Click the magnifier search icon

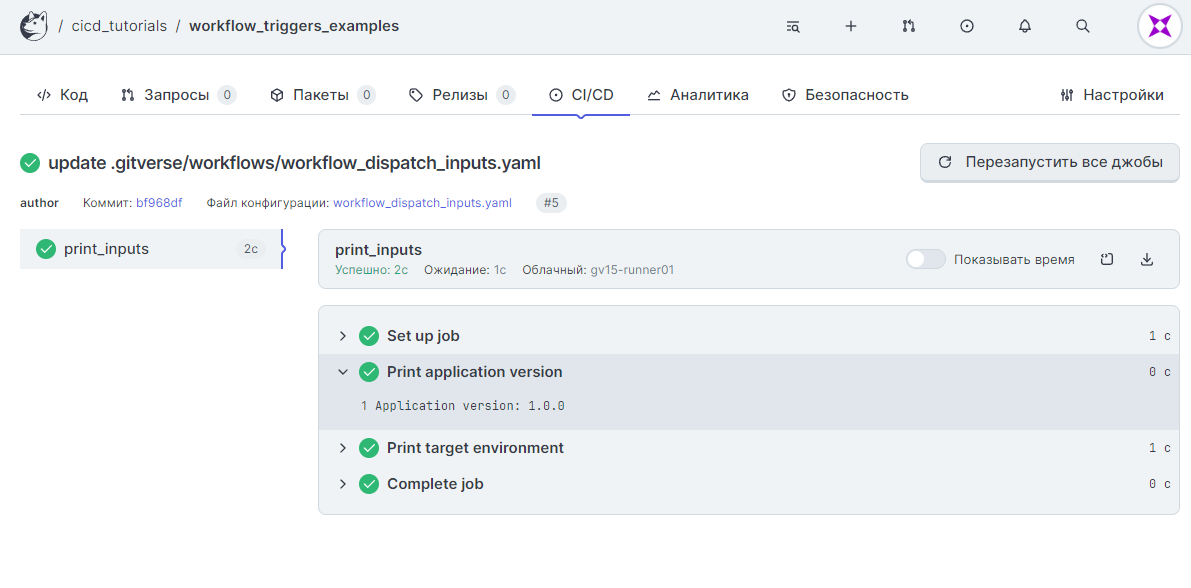coord(1083,27)
